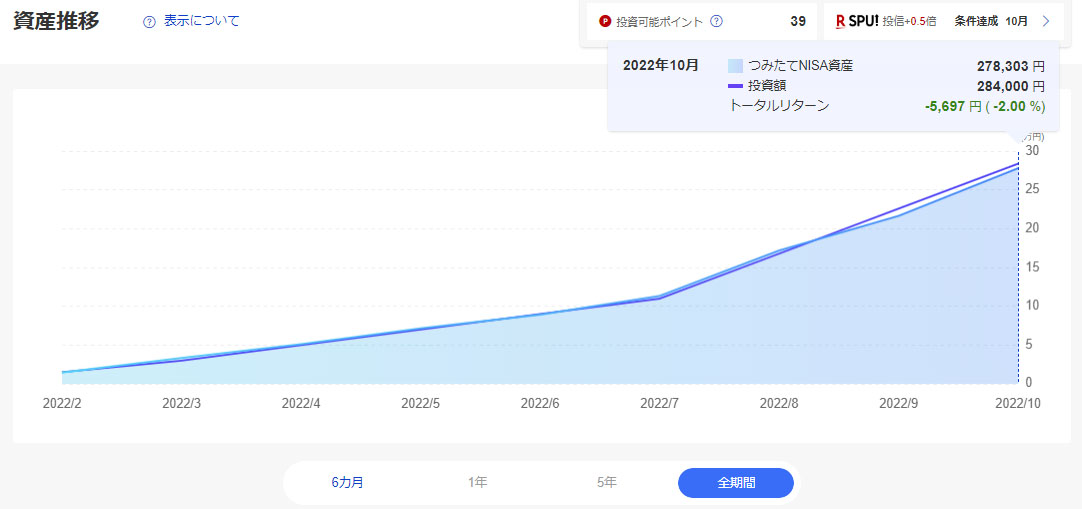Select the 1年 period tab
This screenshot has height=509, width=1082.
point(478,482)
